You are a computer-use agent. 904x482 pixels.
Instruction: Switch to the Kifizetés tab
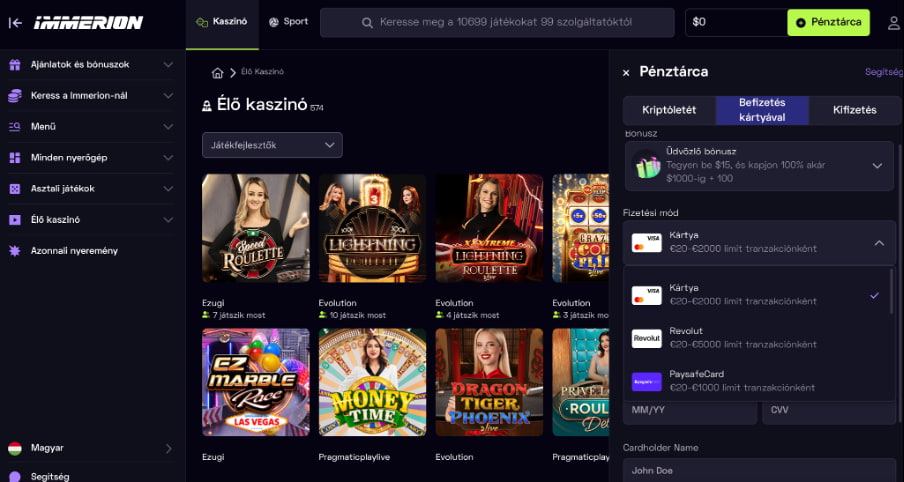tap(854, 110)
